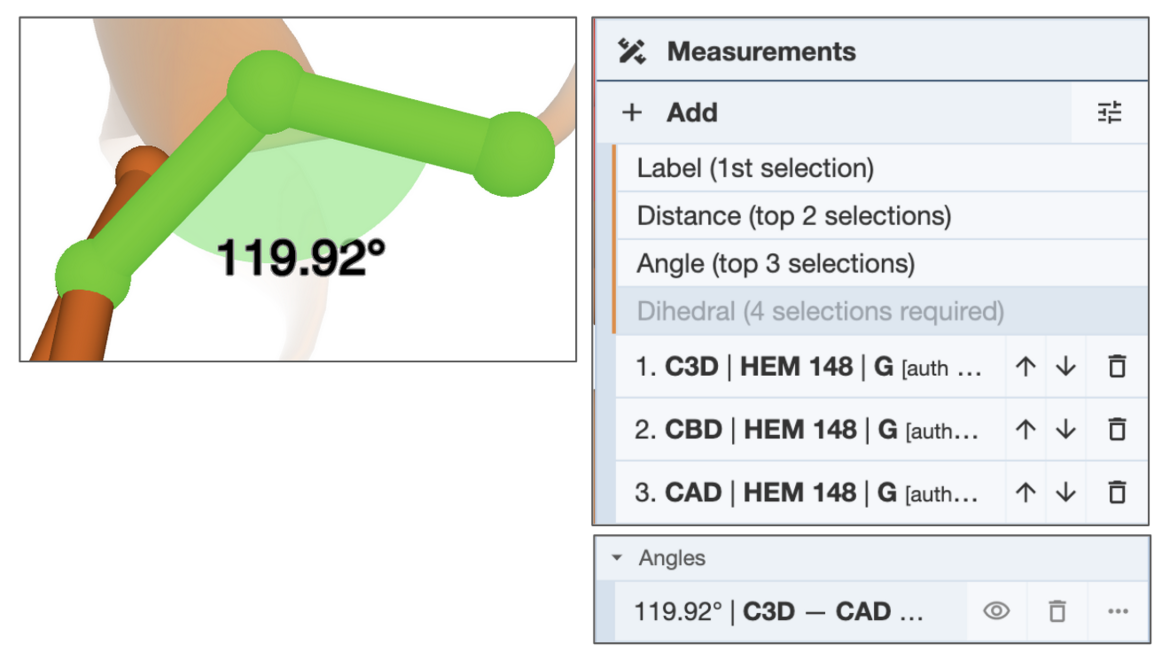Move CBD selection down in order
The height and width of the screenshot is (668, 1170).
tap(1066, 430)
